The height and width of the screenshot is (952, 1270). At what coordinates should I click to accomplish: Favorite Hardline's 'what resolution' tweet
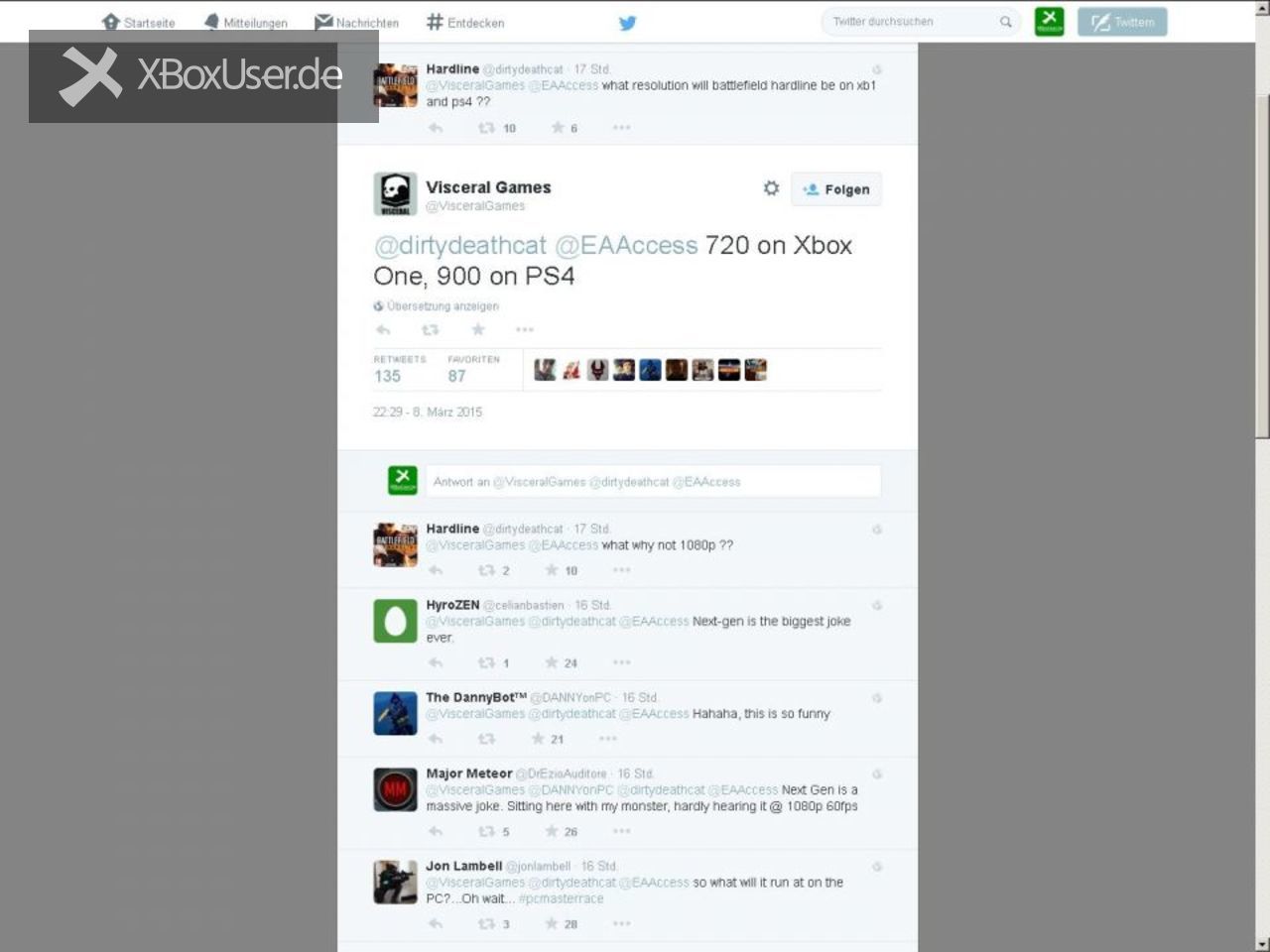coord(558,128)
